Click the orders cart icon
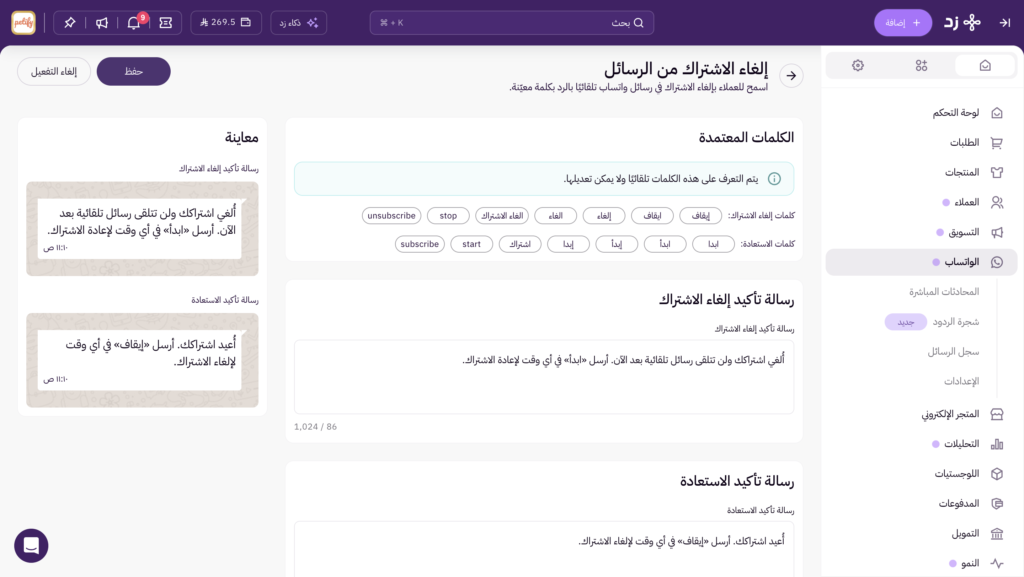The image size is (1024, 577). coord(997,142)
